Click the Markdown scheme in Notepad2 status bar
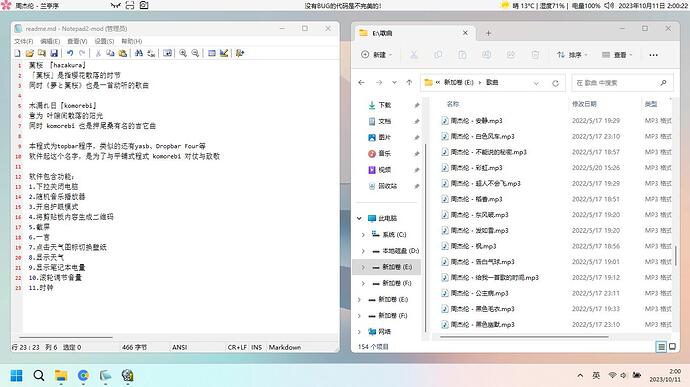Image resolution: width=690 pixels, height=387 pixels. (x=285, y=347)
